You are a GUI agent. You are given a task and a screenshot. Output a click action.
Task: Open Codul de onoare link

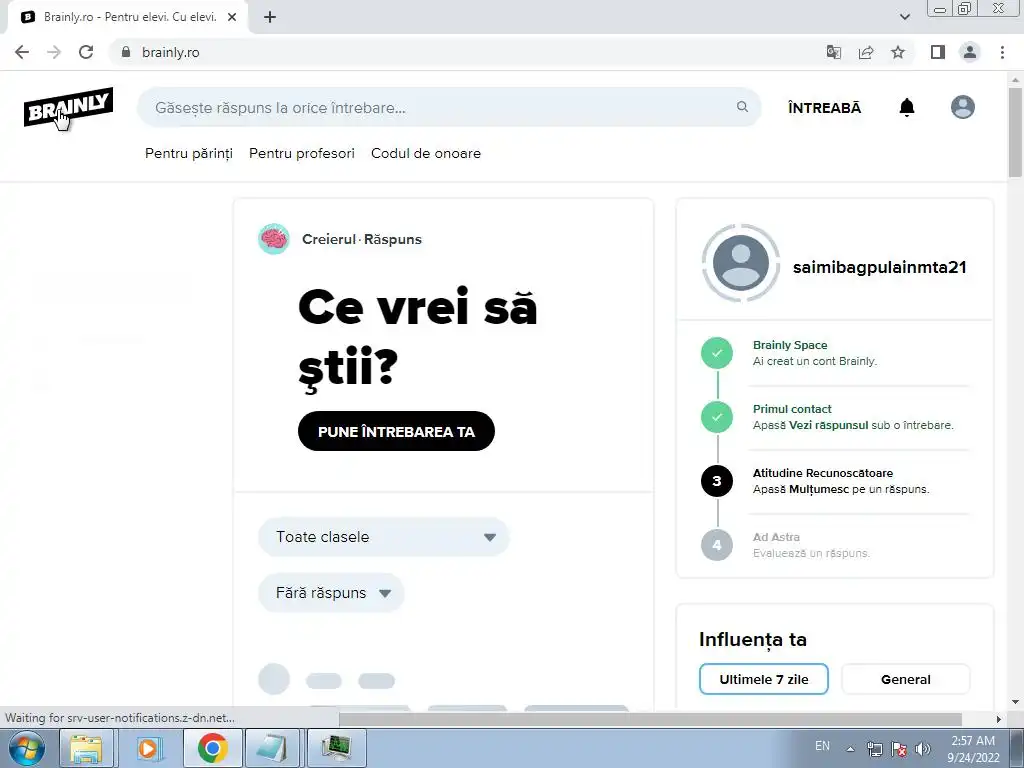426,153
